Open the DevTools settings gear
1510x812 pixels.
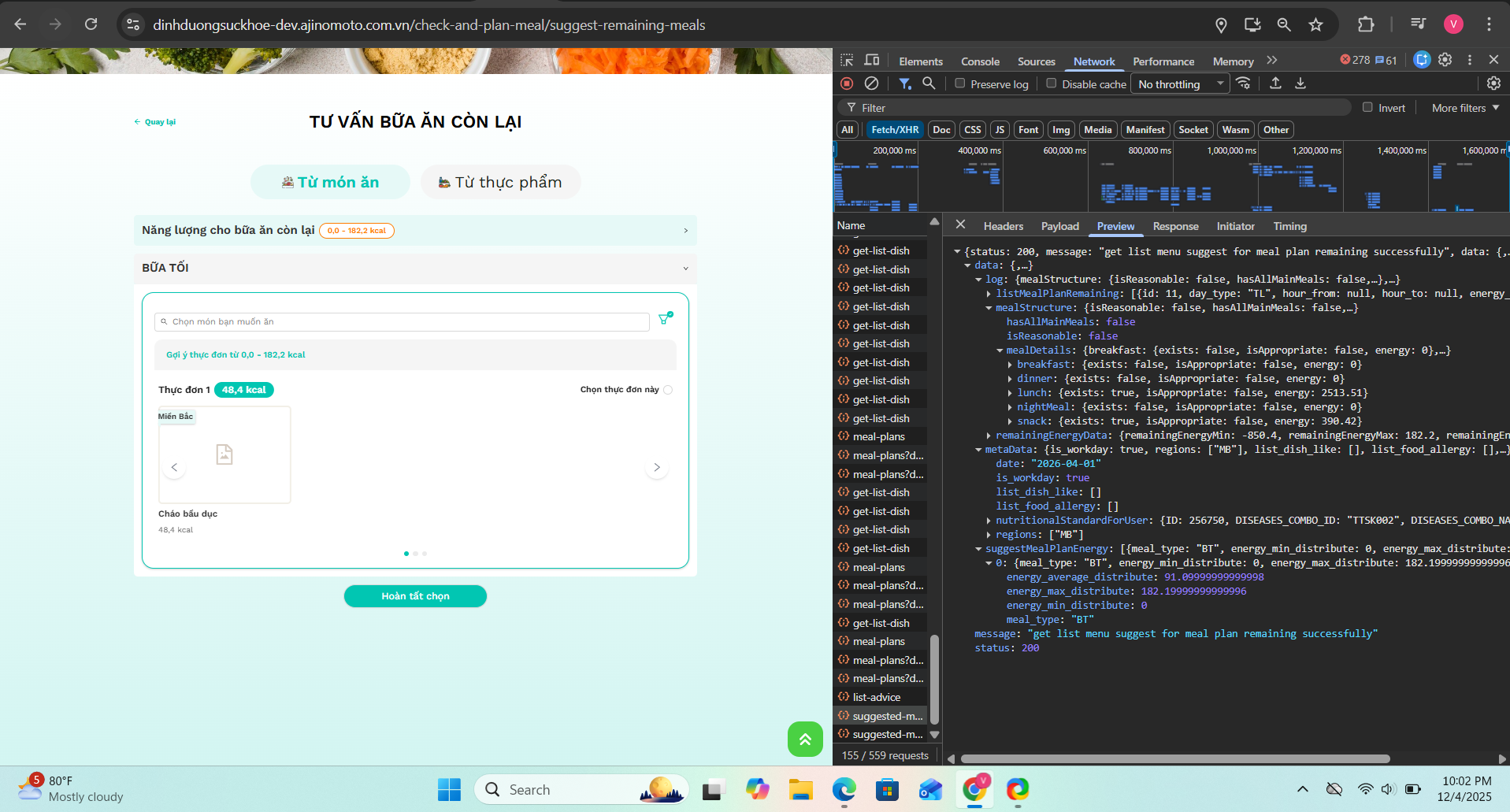pyautogui.click(x=1445, y=60)
